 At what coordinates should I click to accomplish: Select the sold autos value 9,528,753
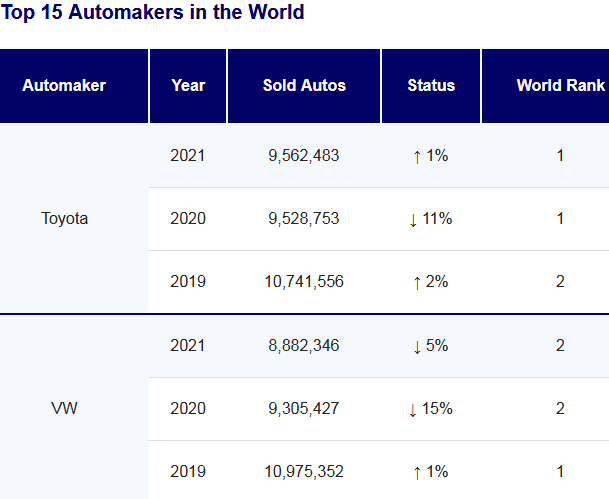pyautogui.click(x=304, y=219)
